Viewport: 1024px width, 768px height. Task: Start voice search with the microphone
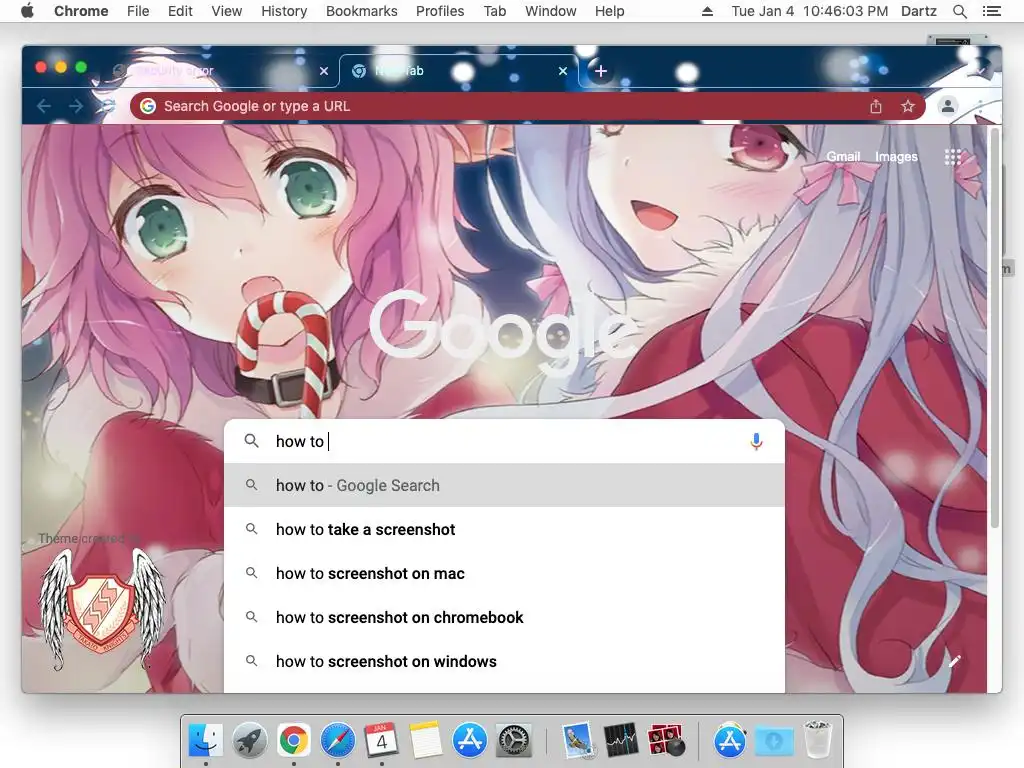coord(756,441)
